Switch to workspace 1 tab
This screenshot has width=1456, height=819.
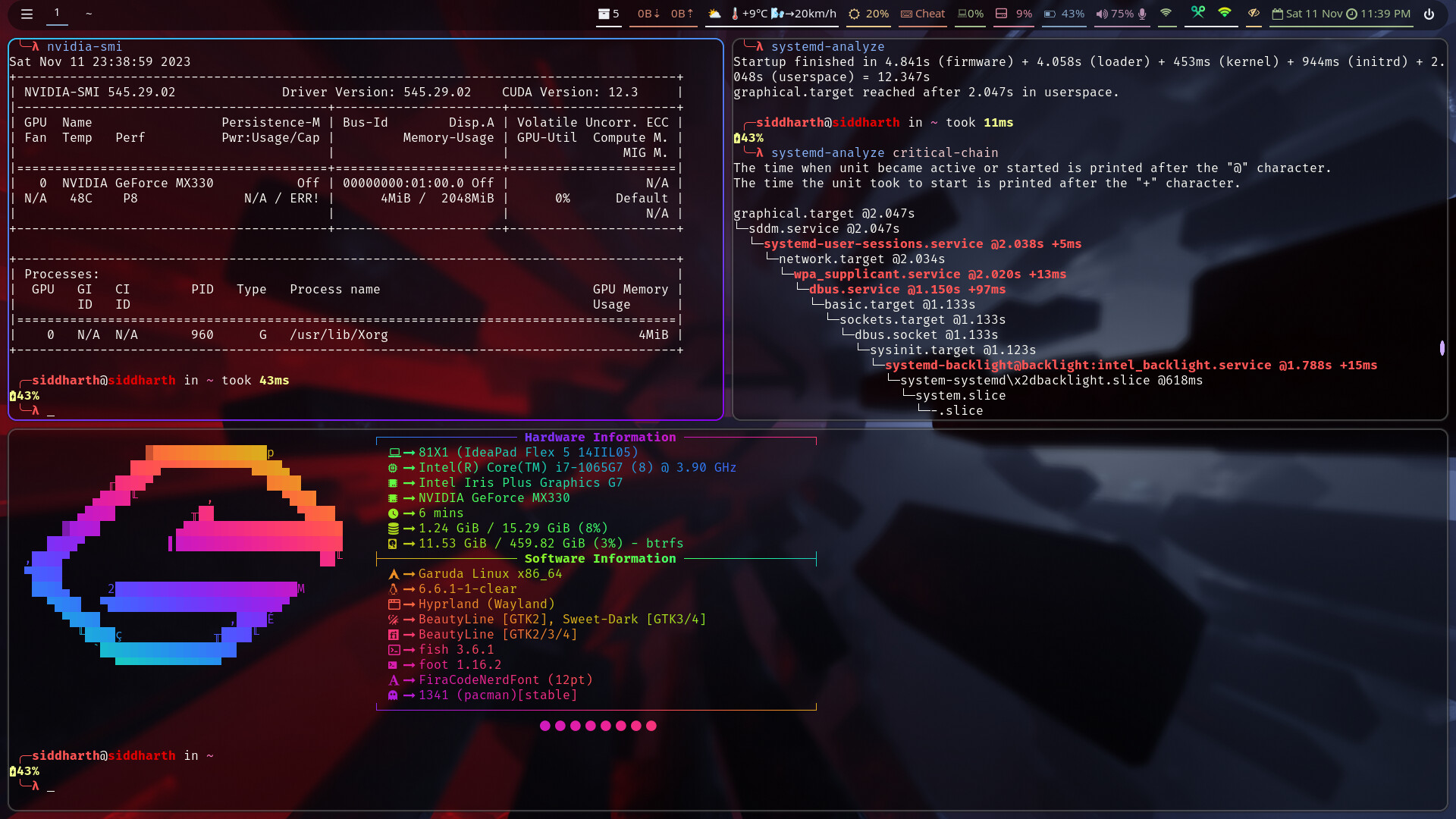click(x=57, y=13)
